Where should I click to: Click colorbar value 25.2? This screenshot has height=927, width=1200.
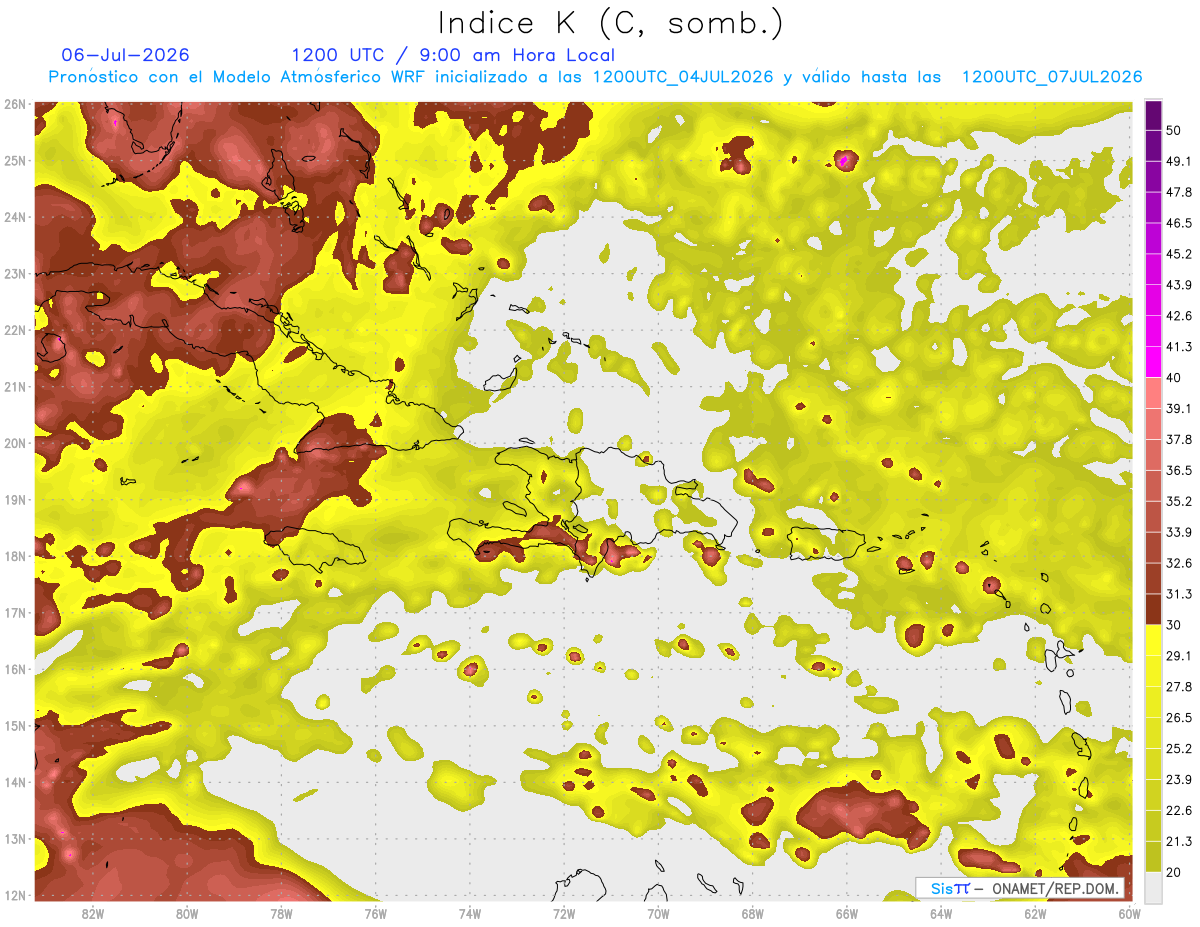pos(1180,748)
